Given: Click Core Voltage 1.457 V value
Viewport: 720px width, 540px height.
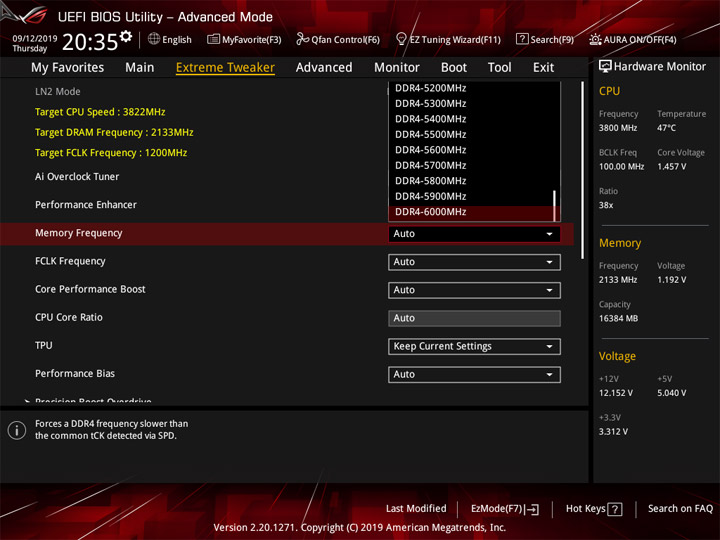Looking at the screenshot, I should [x=671, y=167].
